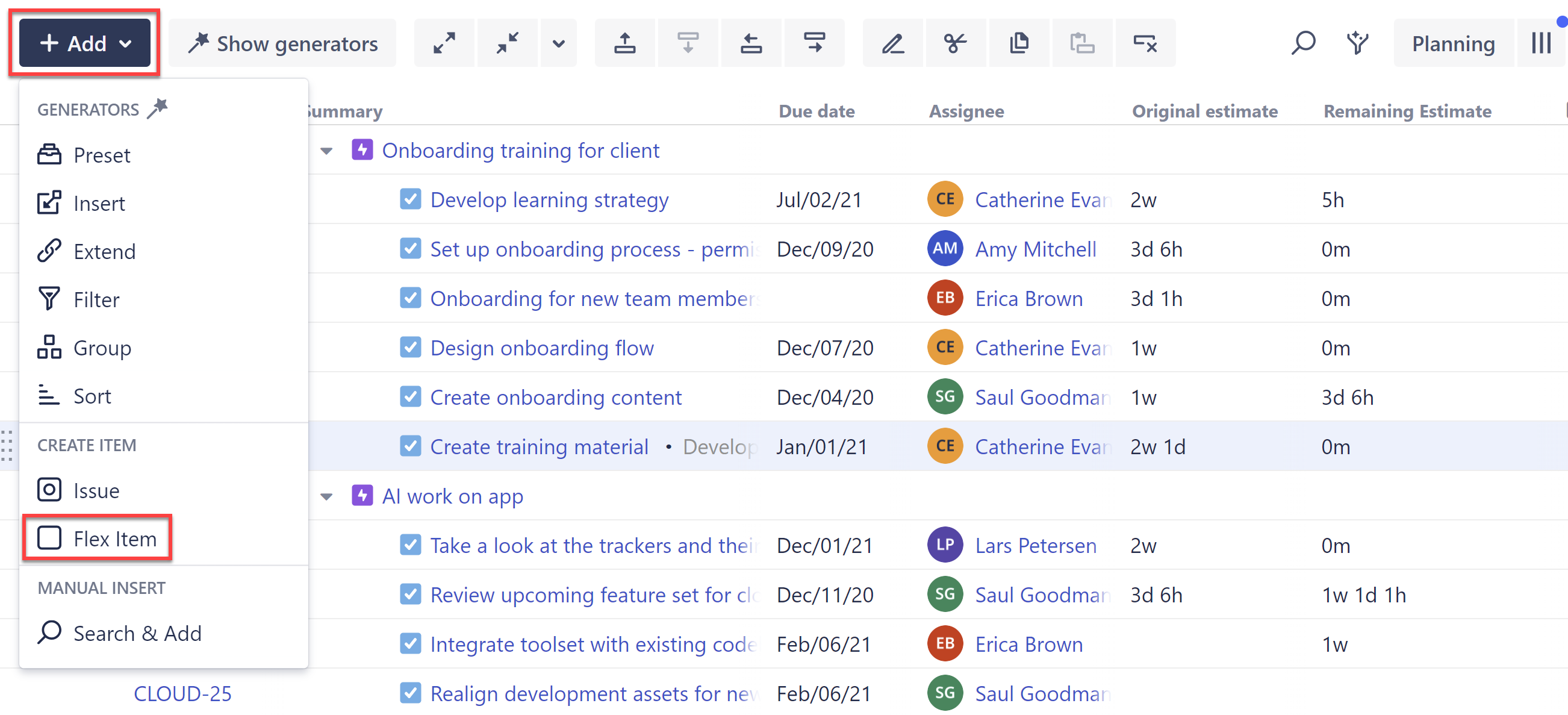Collapse the Onboarding training for client group
This screenshot has width=1568, height=715.
tap(327, 151)
